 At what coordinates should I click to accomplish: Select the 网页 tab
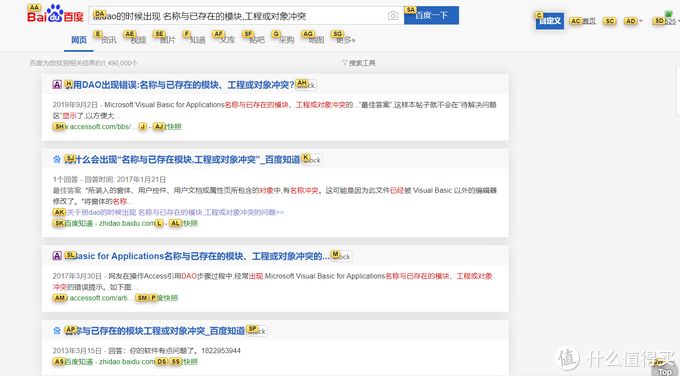pos(79,40)
